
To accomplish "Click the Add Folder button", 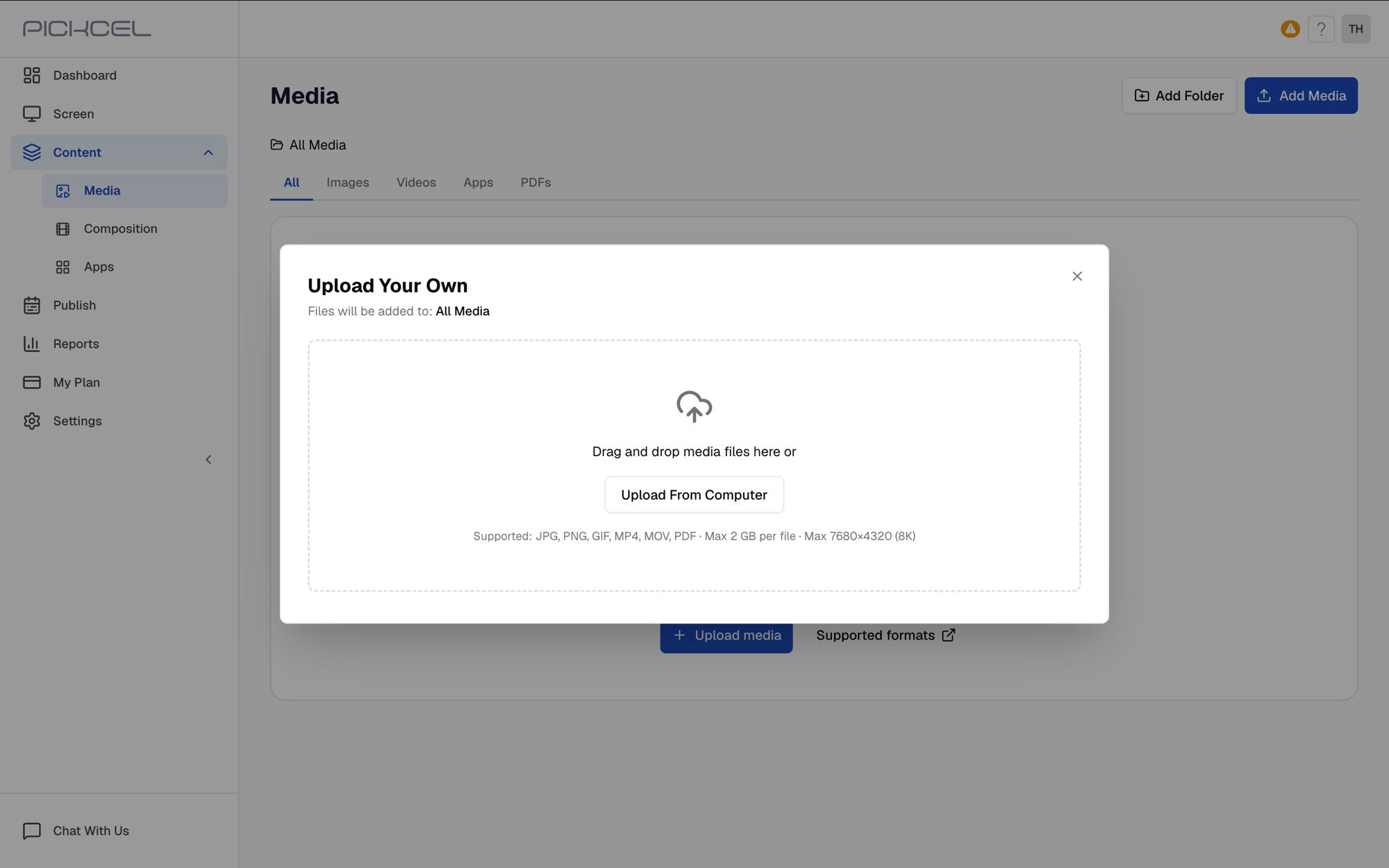I will (x=1179, y=96).
